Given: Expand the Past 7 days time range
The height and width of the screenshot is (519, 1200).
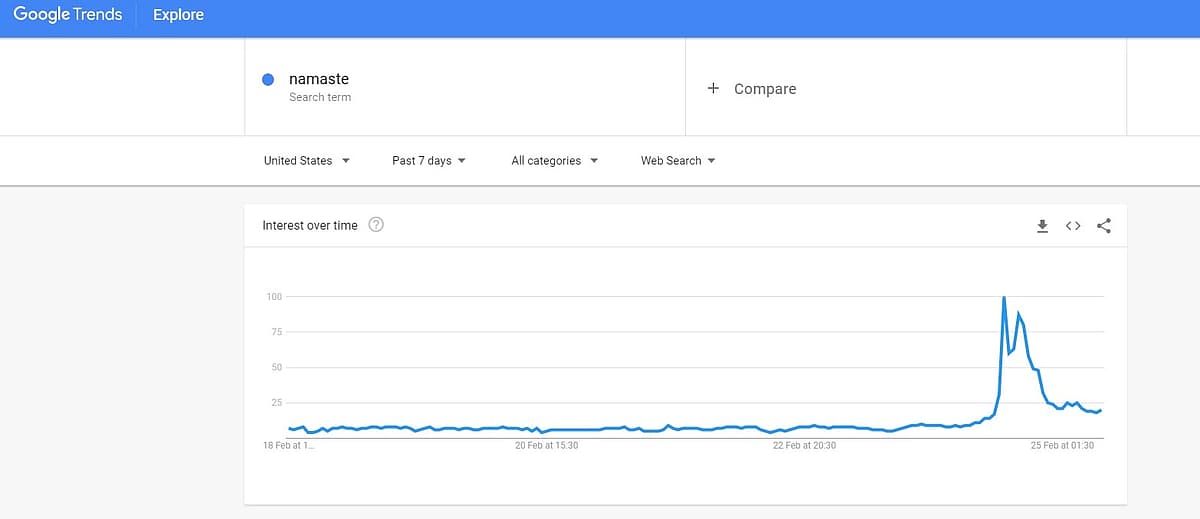Looking at the screenshot, I should coord(429,161).
